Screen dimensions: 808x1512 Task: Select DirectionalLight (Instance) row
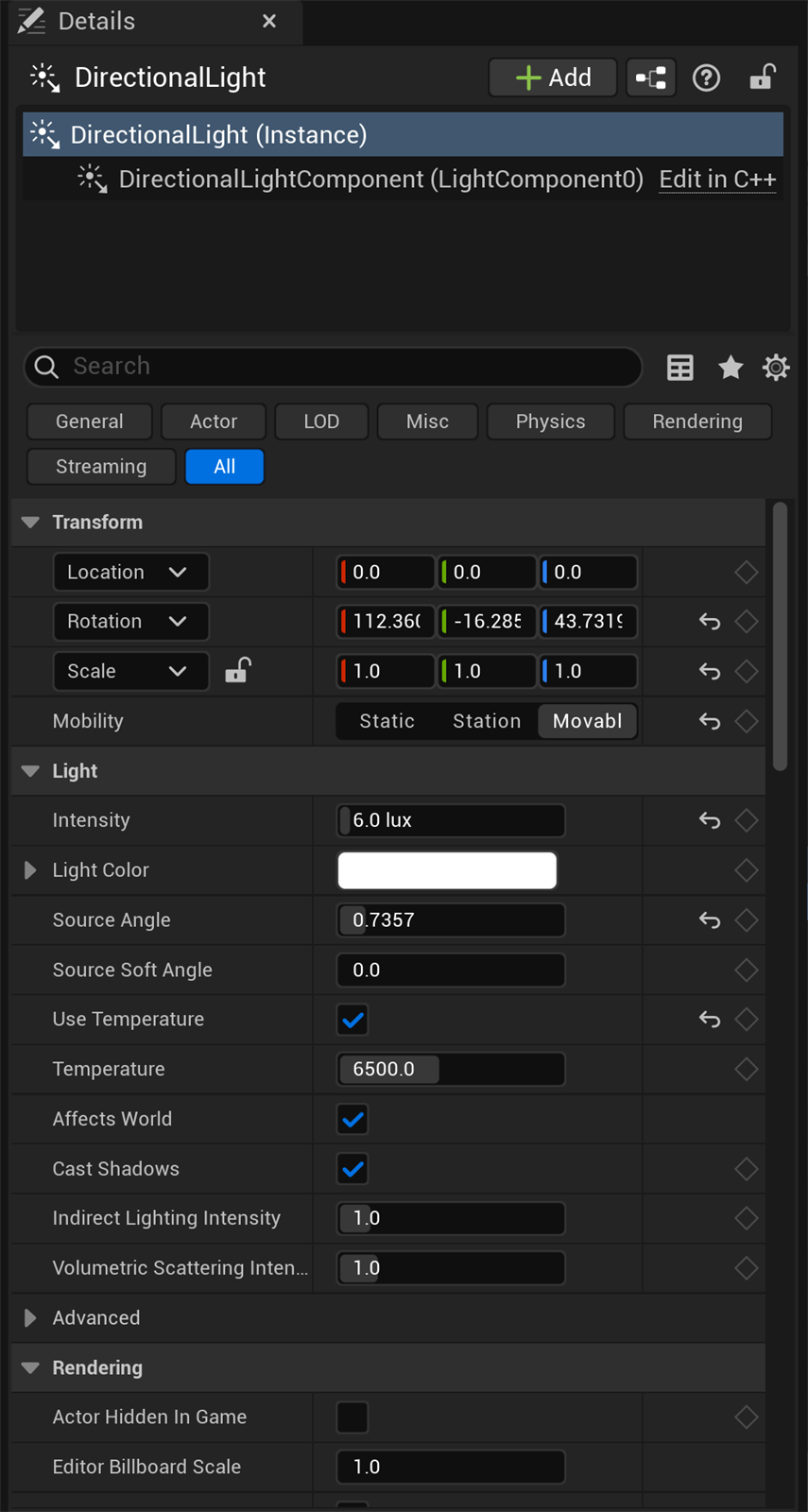click(404, 134)
